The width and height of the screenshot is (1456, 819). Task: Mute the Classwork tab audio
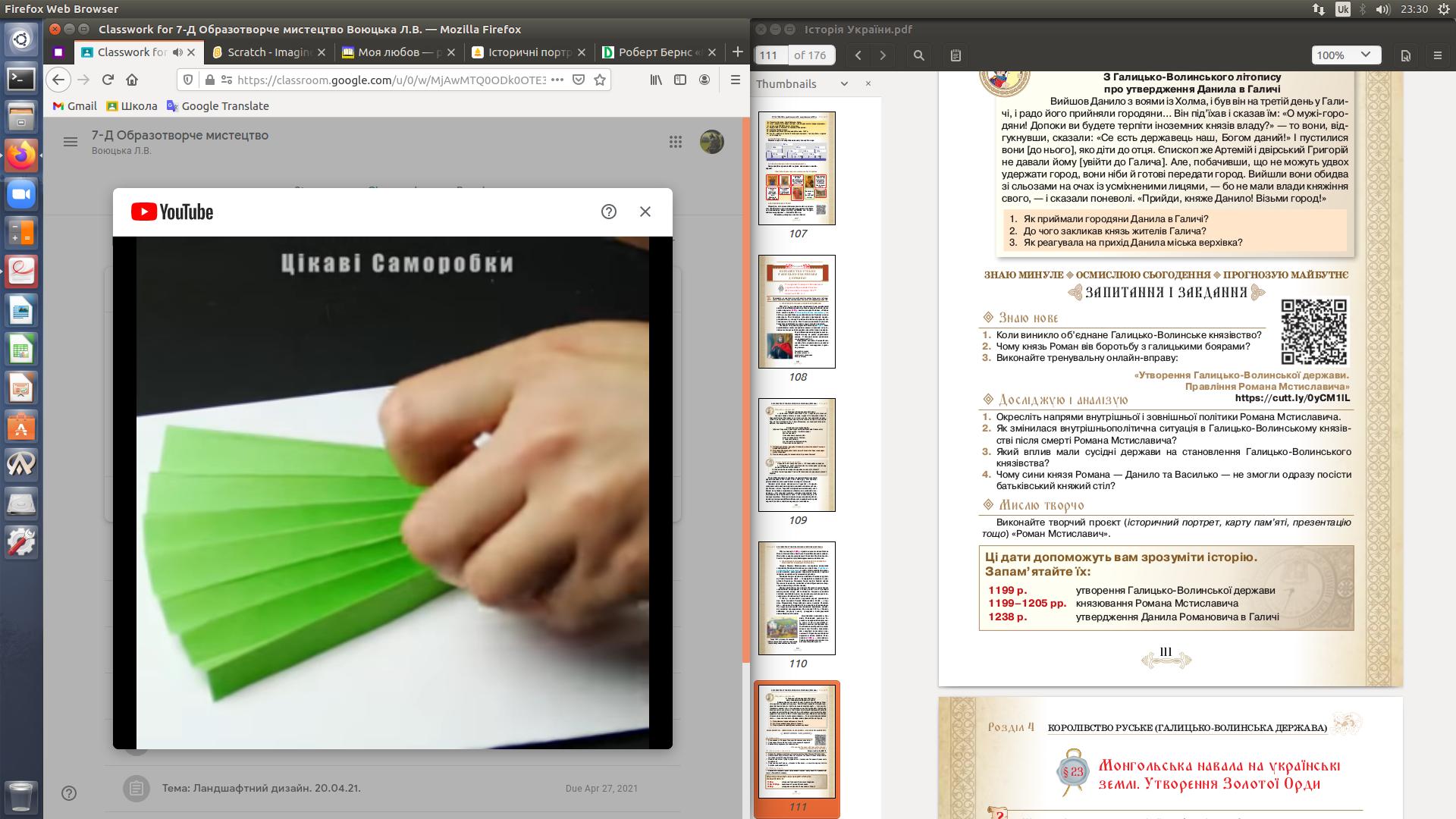click(x=177, y=52)
